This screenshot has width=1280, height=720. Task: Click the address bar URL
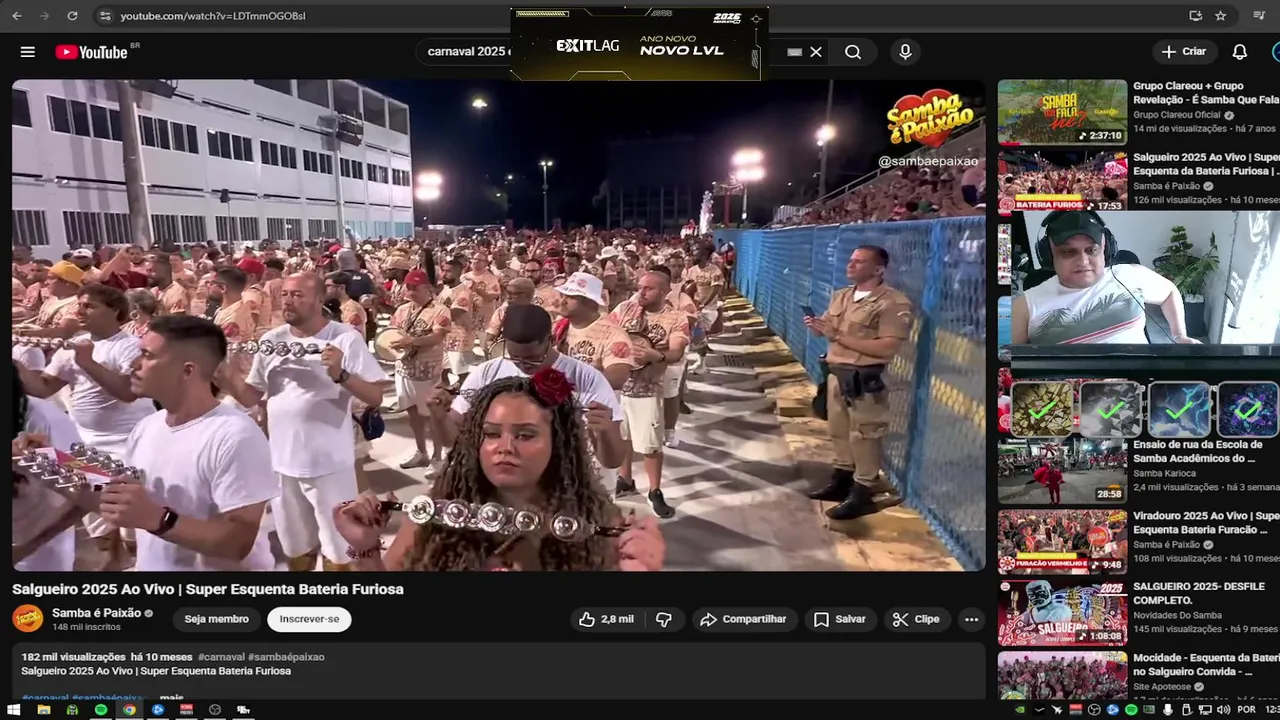[213, 16]
